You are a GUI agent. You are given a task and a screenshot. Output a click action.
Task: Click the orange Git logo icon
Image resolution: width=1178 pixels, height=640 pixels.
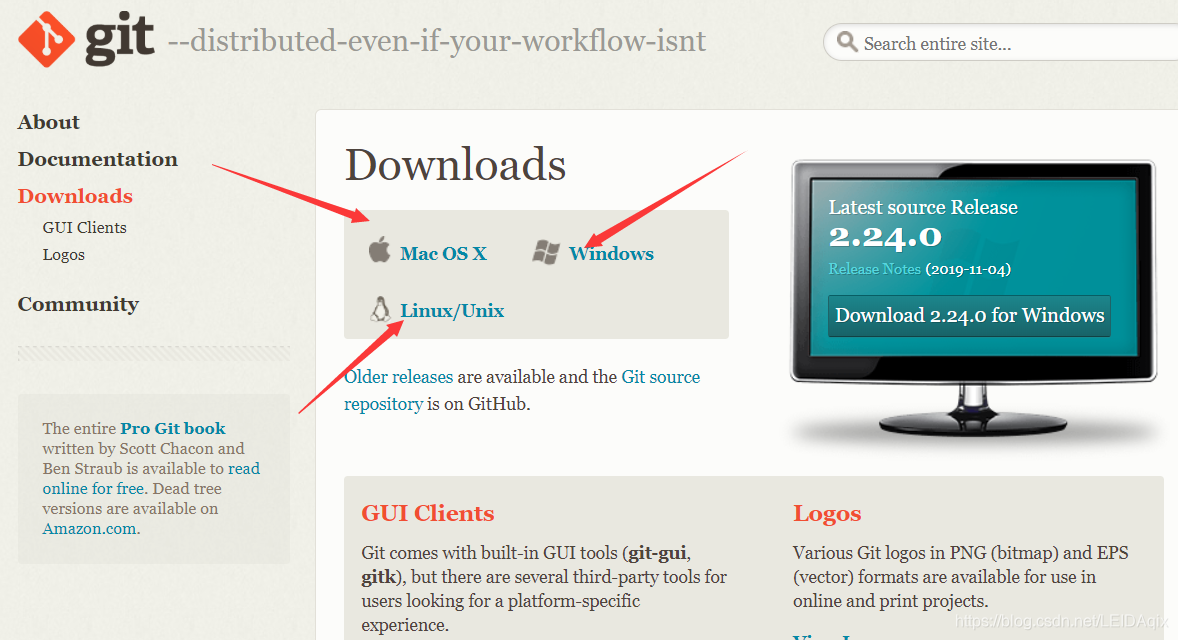[46, 39]
